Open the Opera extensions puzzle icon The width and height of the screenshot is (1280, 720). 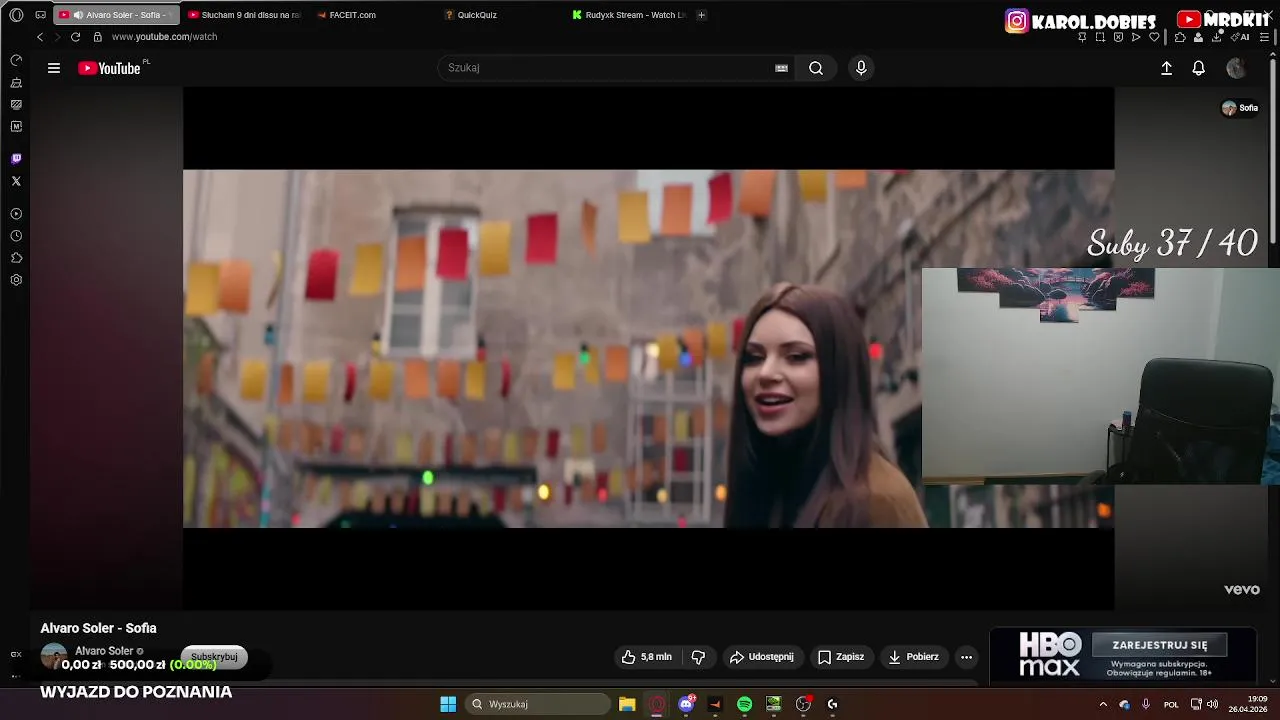(x=1180, y=37)
